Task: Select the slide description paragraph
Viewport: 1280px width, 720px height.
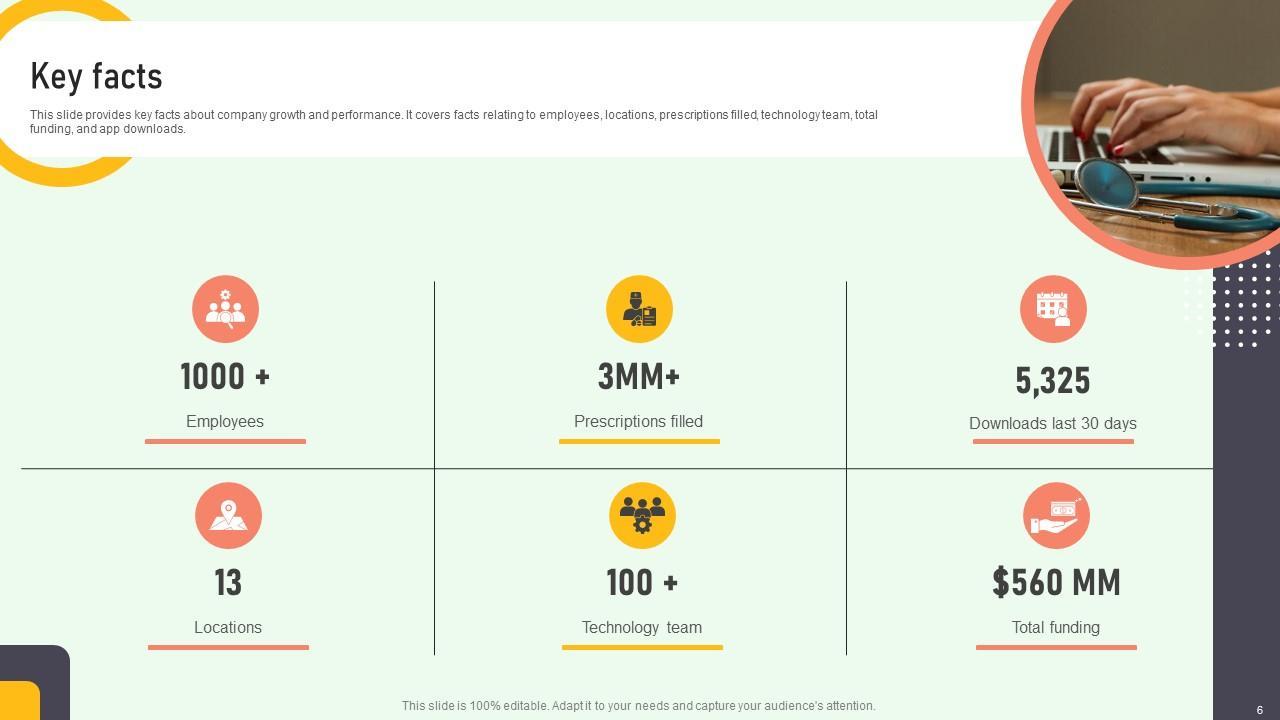Action: click(454, 122)
